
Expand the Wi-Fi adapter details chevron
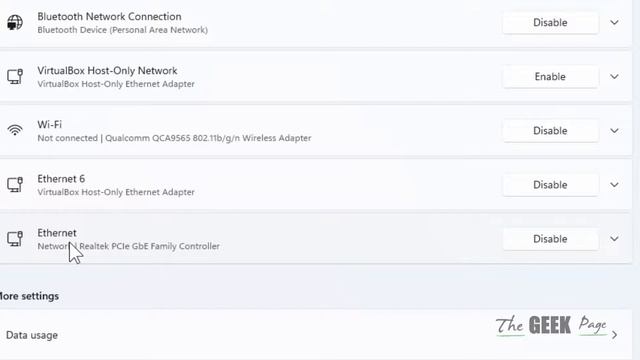point(614,131)
